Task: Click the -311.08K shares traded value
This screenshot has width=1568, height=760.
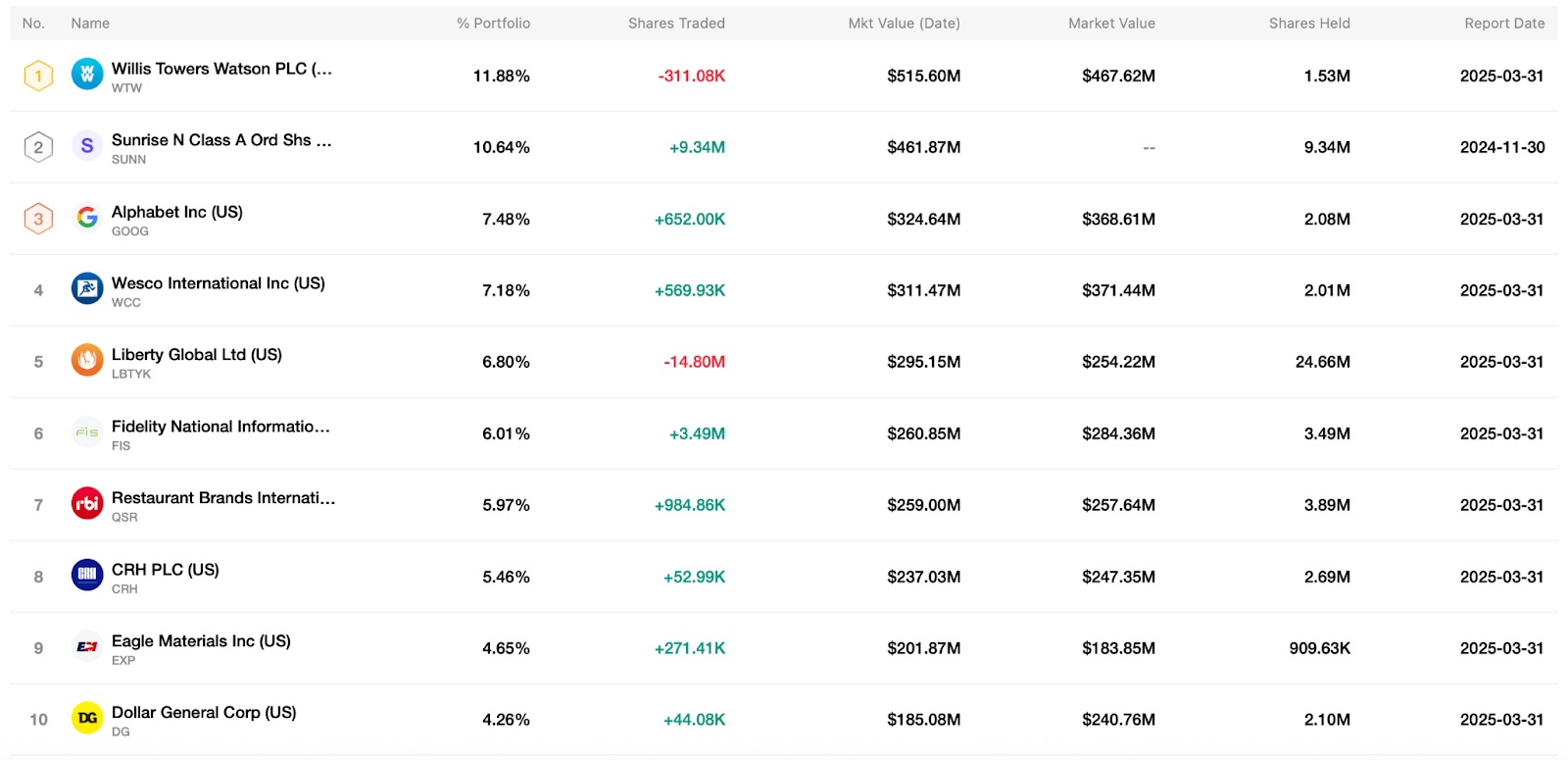Action: [x=692, y=76]
